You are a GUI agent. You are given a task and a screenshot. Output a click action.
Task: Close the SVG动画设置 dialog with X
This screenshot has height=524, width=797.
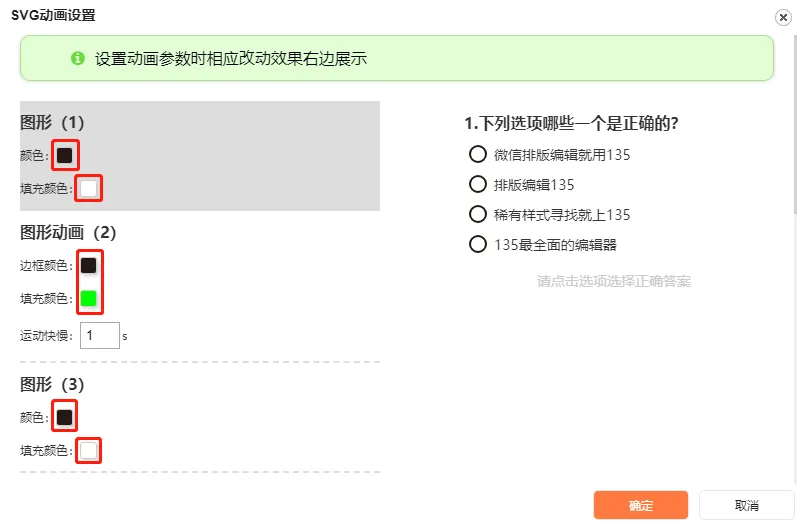(x=782, y=17)
